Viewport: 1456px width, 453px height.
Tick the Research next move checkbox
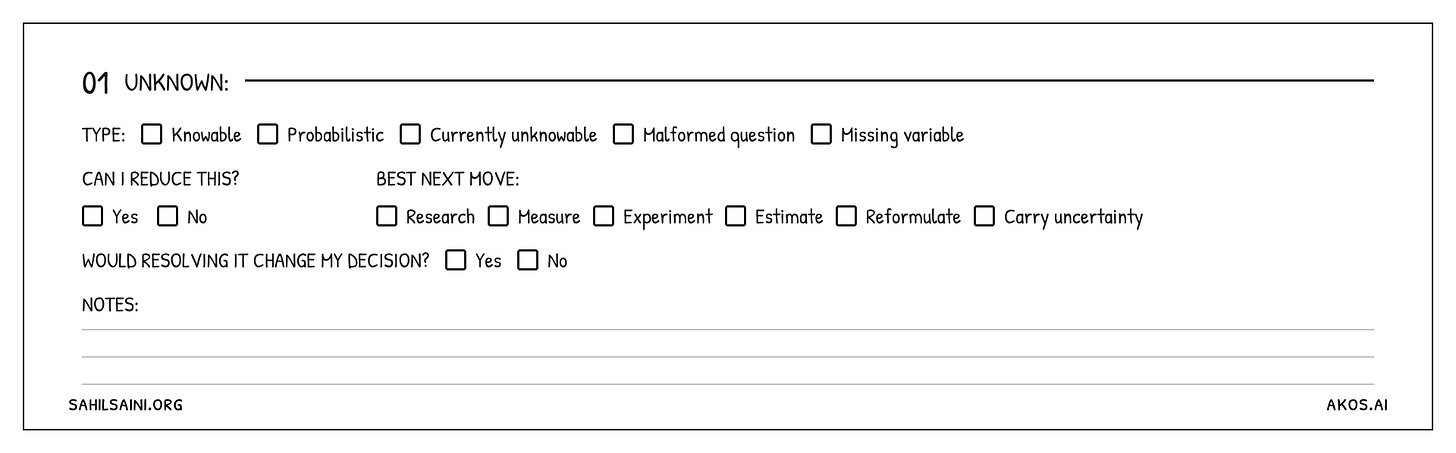[x=386, y=216]
